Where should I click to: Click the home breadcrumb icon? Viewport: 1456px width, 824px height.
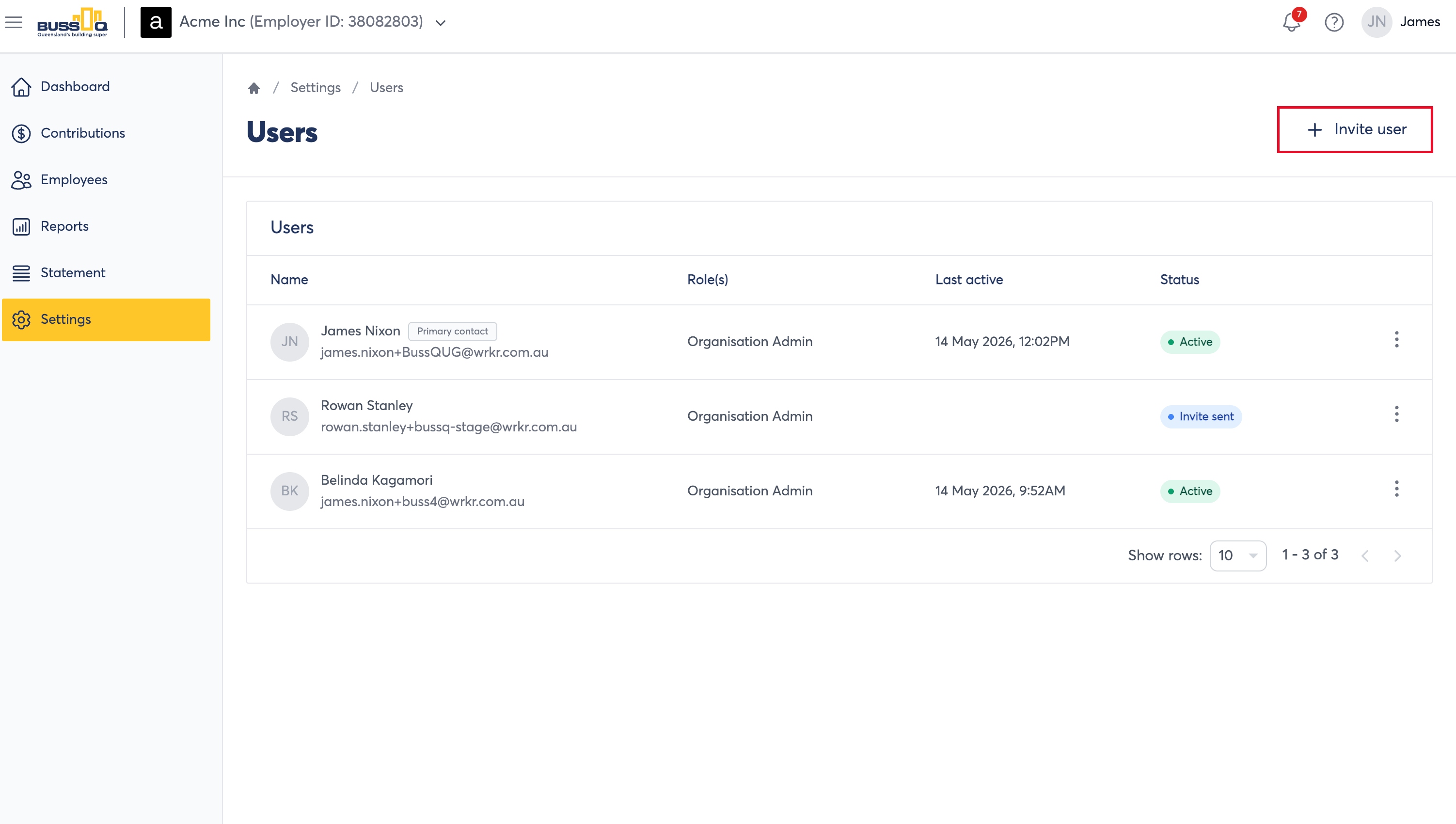tap(253, 88)
